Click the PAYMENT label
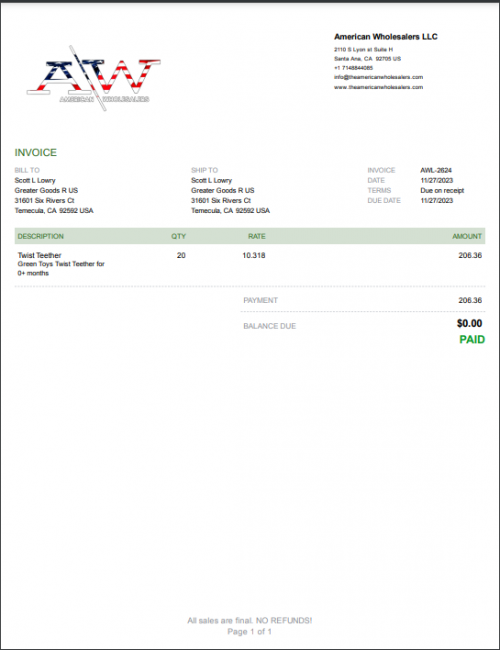Viewport: 500px width, 650px height. [x=260, y=300]
